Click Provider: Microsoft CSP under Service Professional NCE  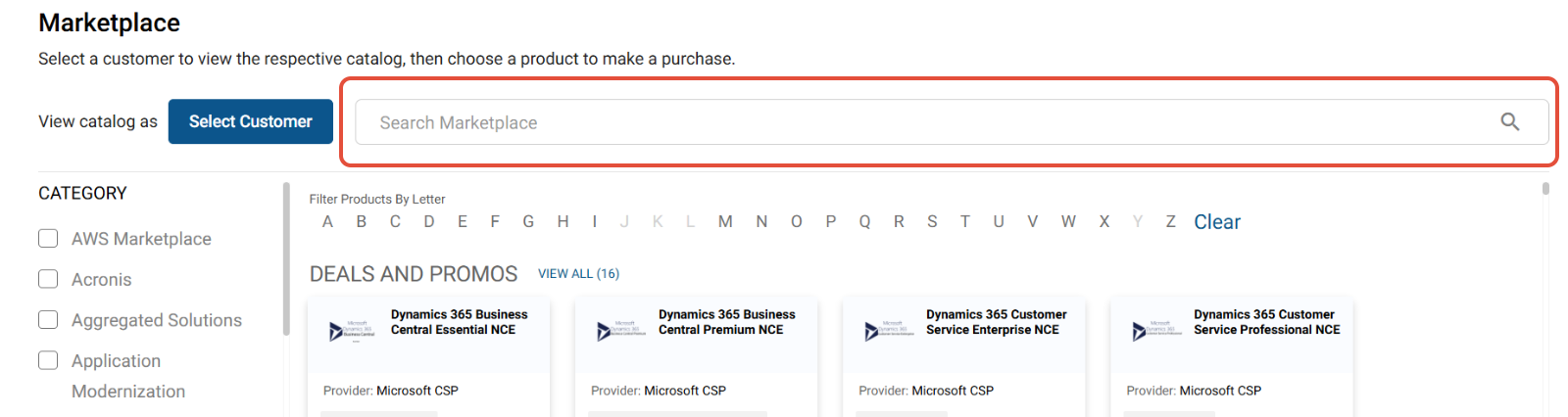coord(1194,391)
